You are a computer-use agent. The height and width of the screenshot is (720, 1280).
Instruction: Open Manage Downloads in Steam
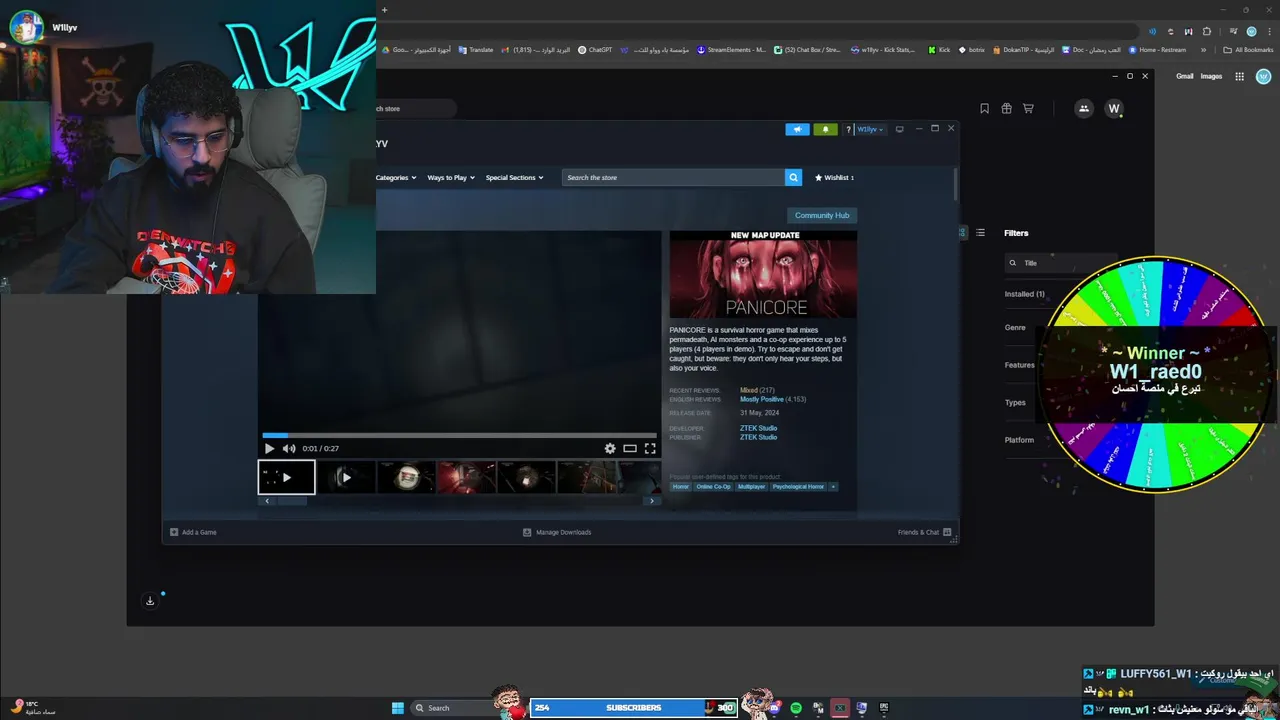[557, 532]
